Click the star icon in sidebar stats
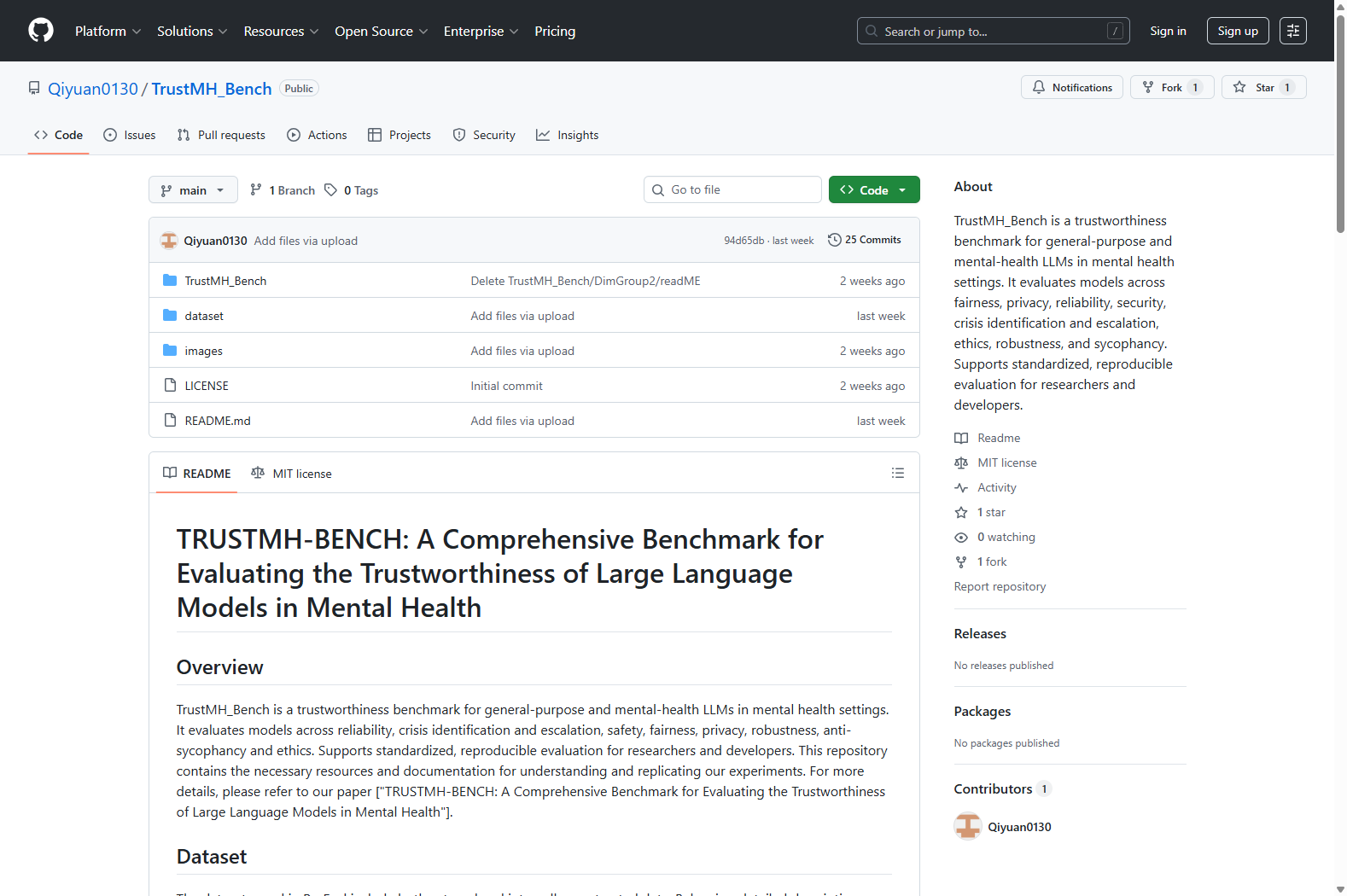Viewport: 1347px width, 896px height. click(x=961, y=512)
